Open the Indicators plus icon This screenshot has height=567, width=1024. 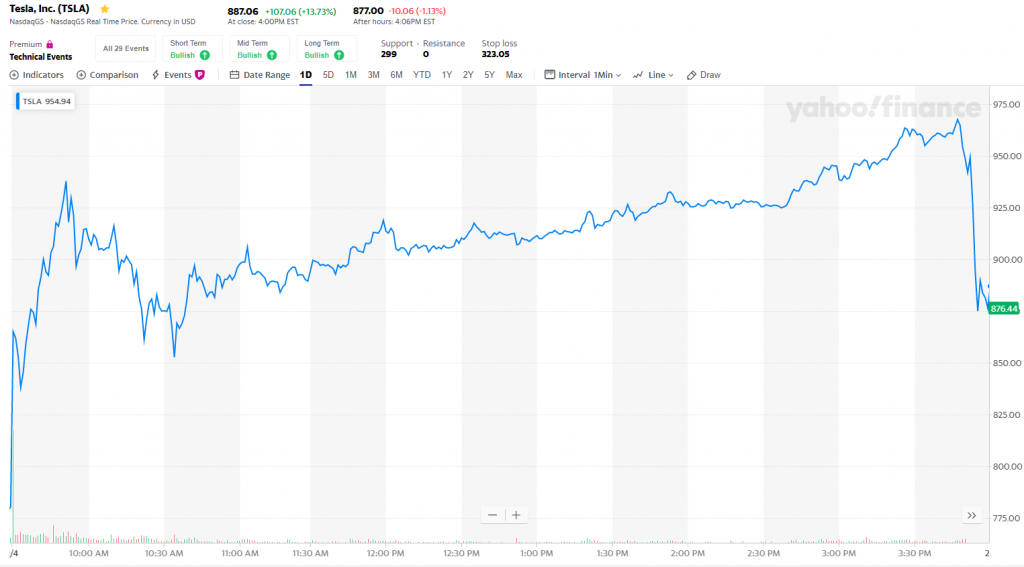pos(14,75)
